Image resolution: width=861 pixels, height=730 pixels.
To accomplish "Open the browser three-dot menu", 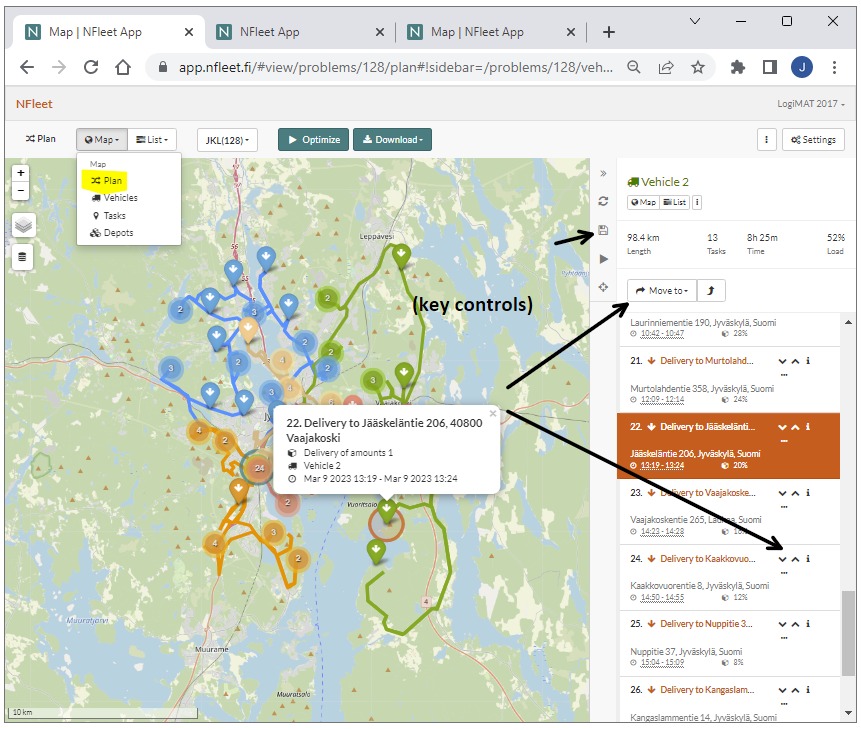I will (x=834, y=67).
